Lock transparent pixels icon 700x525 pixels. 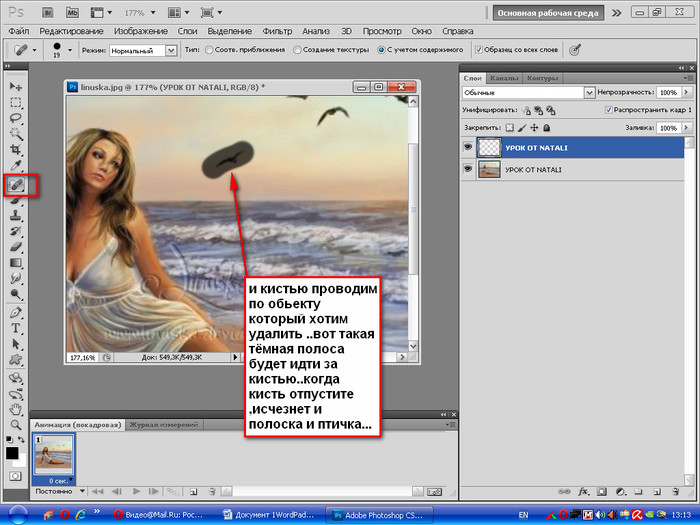pyautogui.click(x=509, y=128)
